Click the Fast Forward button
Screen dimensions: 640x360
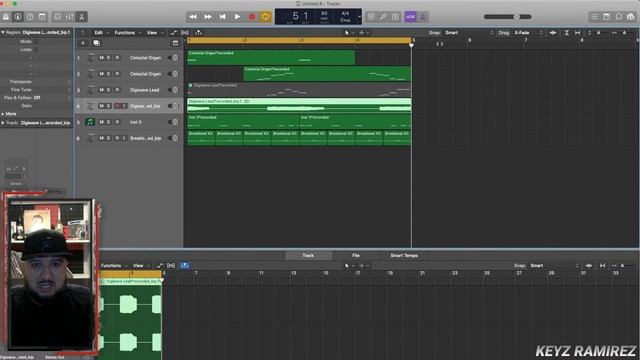coord(208,17)
